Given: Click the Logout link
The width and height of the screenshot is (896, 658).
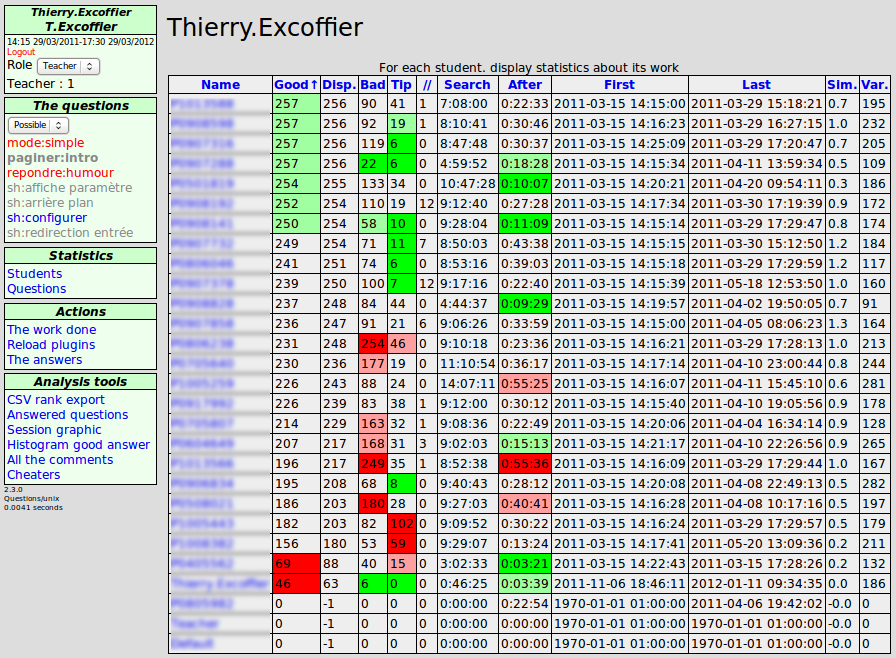Looking at the screenshot, I should [20, 52].
